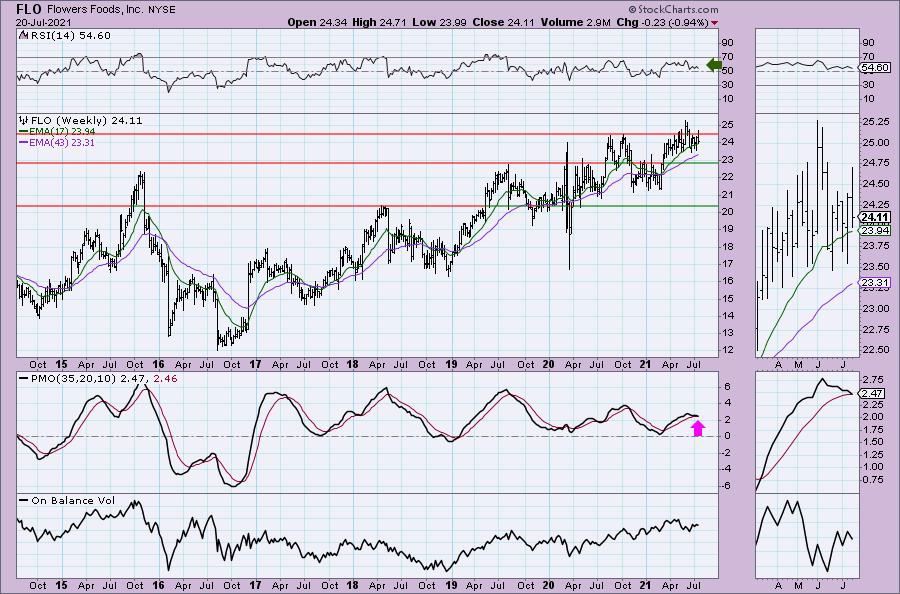Click the PMO(35,20,10) indicator label
Screen dimensions: 900x594
pos(74,379)
